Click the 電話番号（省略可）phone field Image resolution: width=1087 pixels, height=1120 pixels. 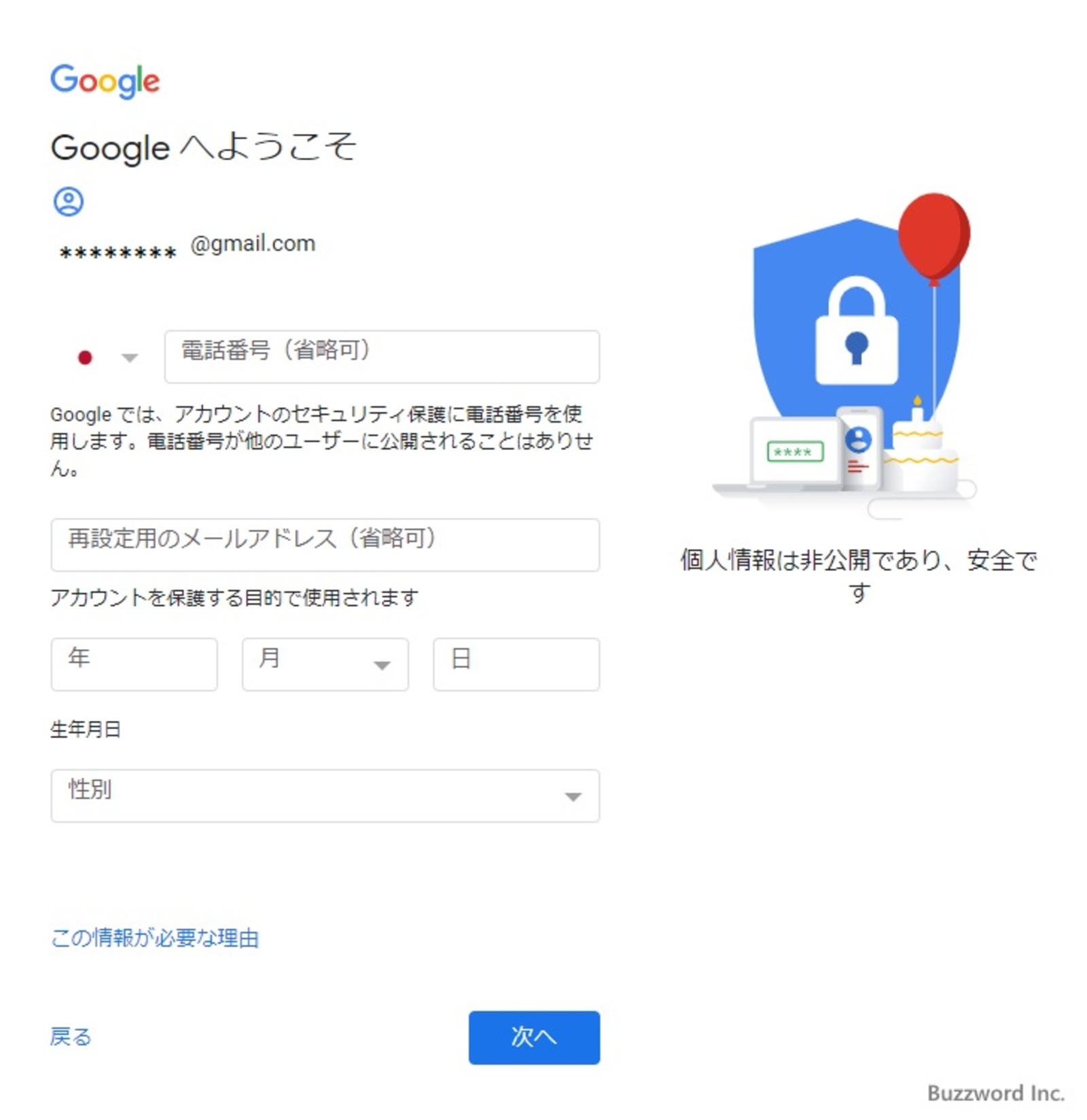pyautogui.click(x=382, y=357)
